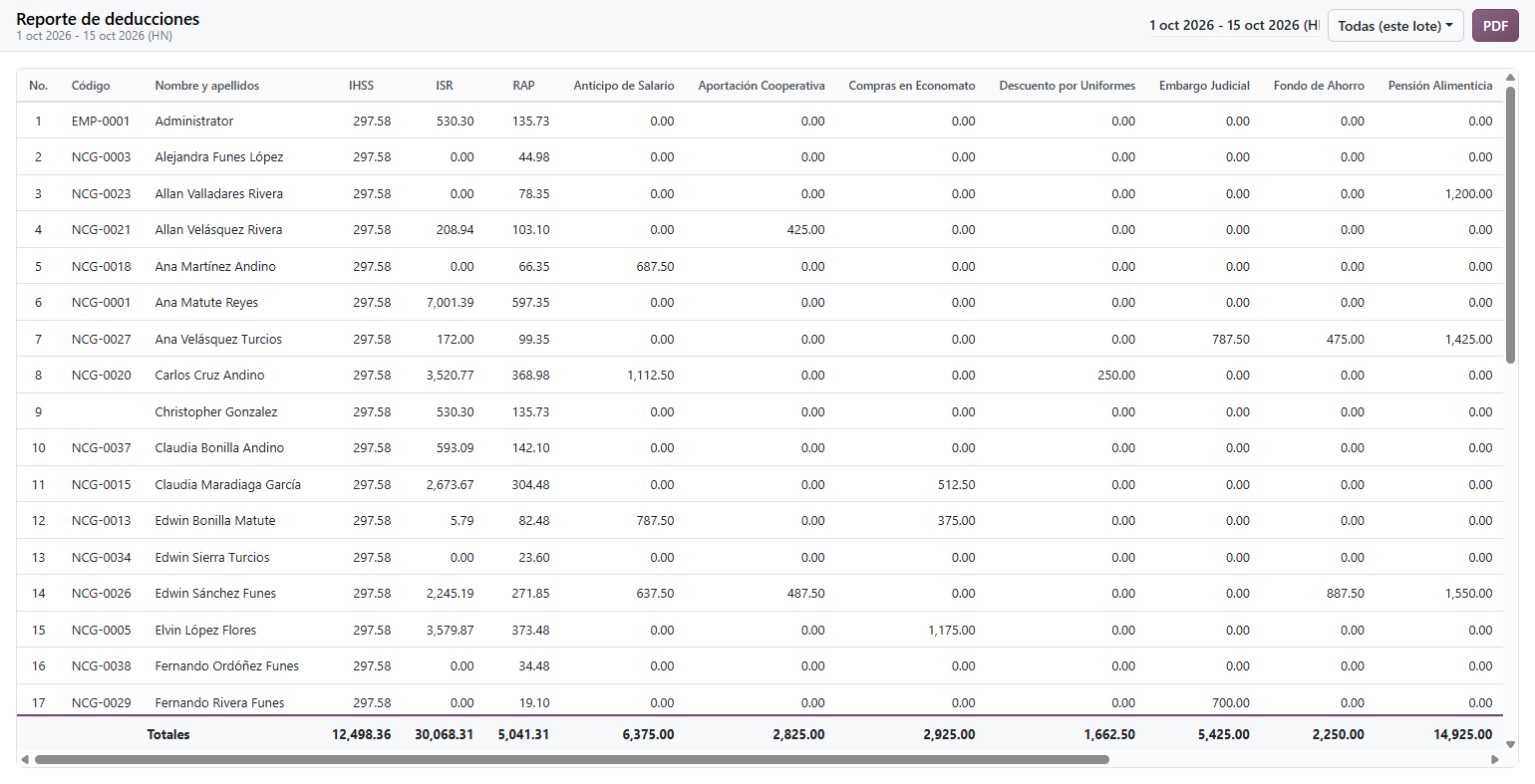
Task: Open the 'Todas (este lote)' dropdown
Action: (x=1395, y=26)
